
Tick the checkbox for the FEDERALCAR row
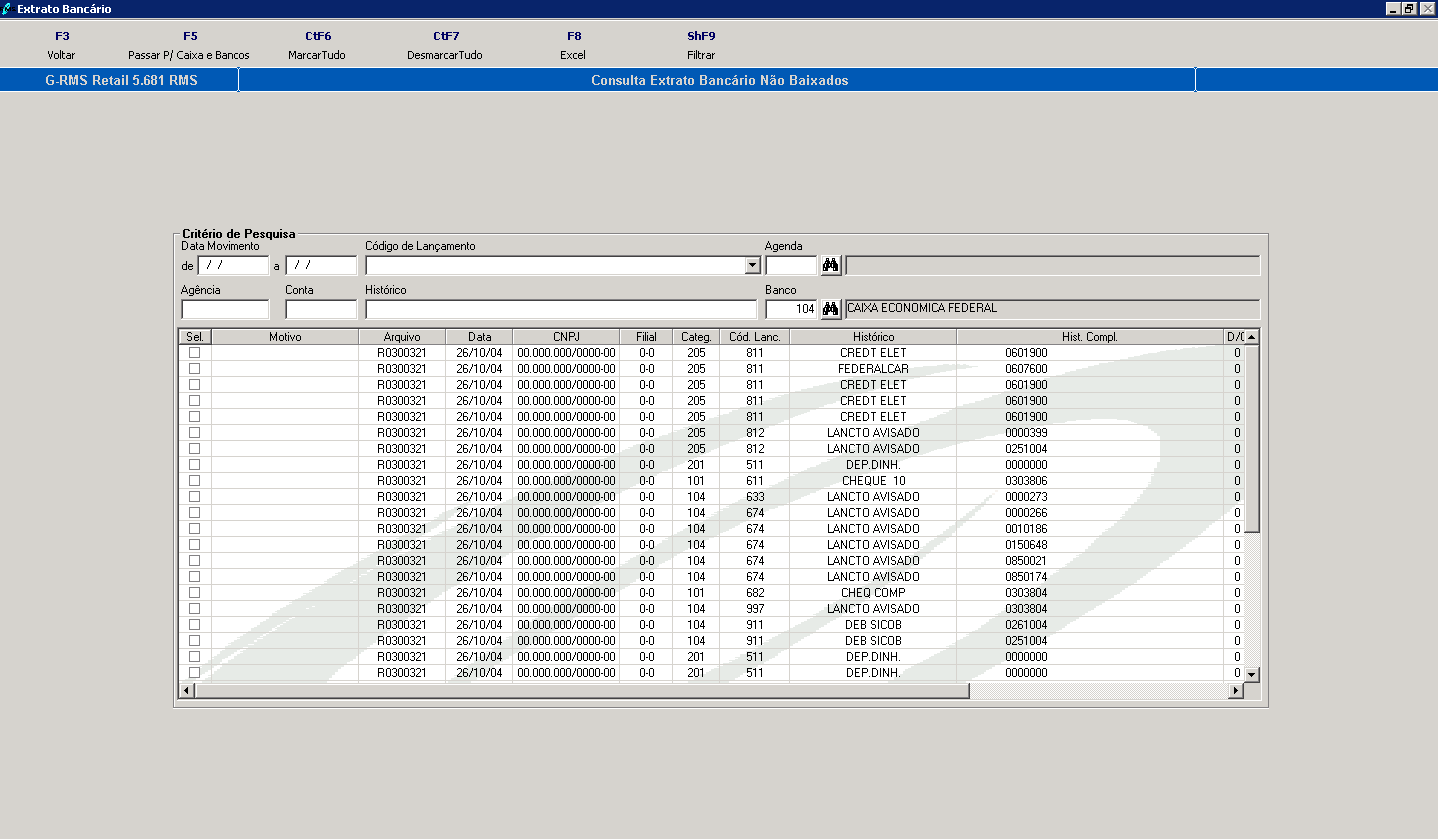(x=195, y=369)
